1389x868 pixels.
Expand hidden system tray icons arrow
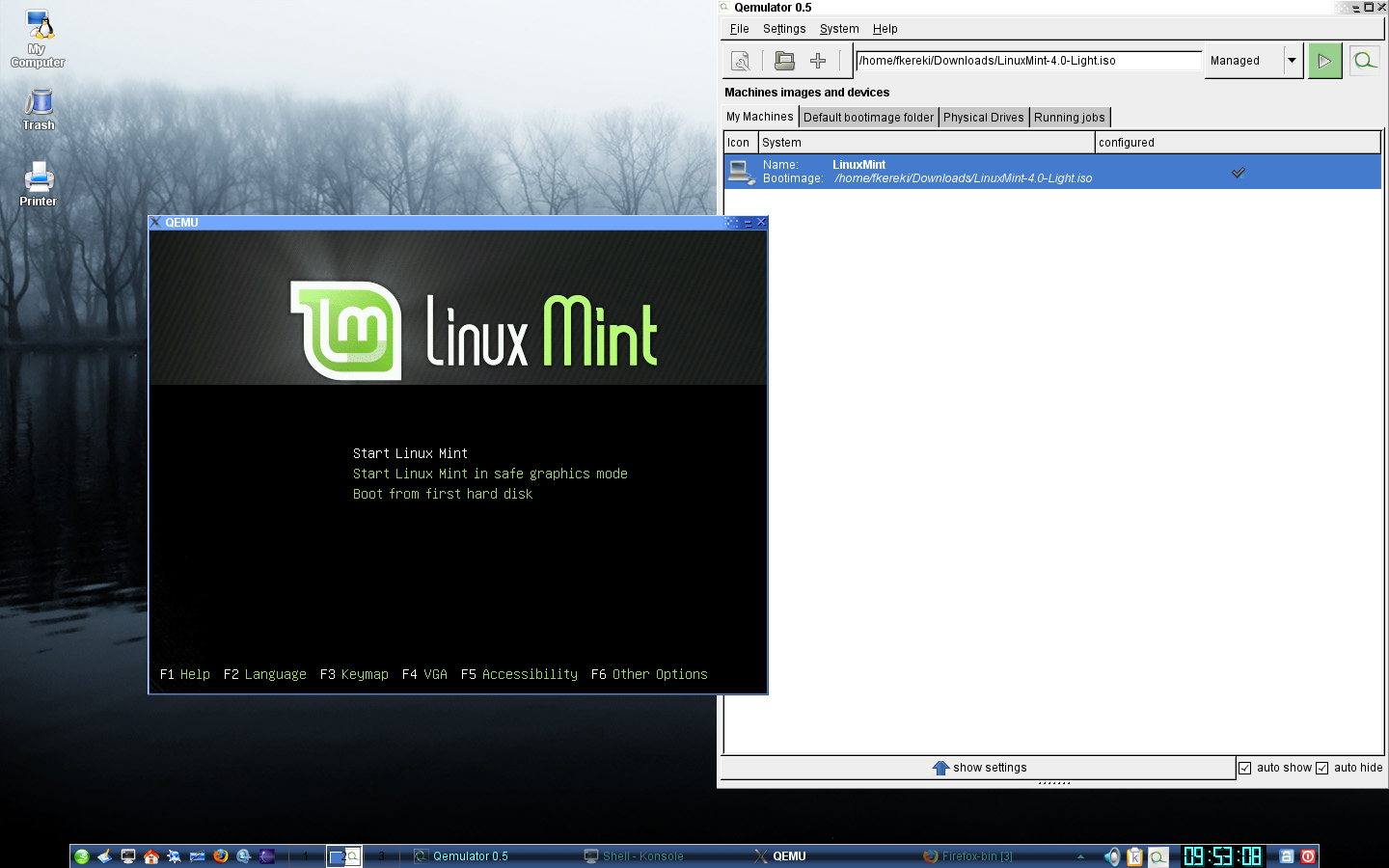1080,855
